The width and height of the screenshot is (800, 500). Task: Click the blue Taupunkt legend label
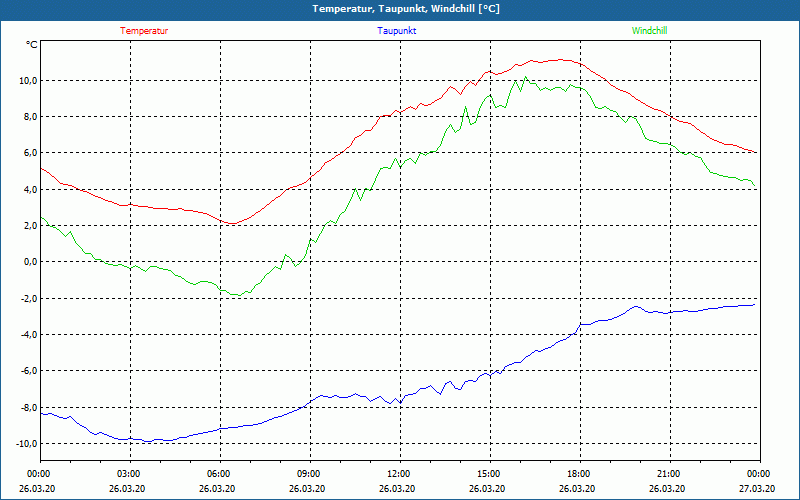pyautogui.click(x=396, y=31)
